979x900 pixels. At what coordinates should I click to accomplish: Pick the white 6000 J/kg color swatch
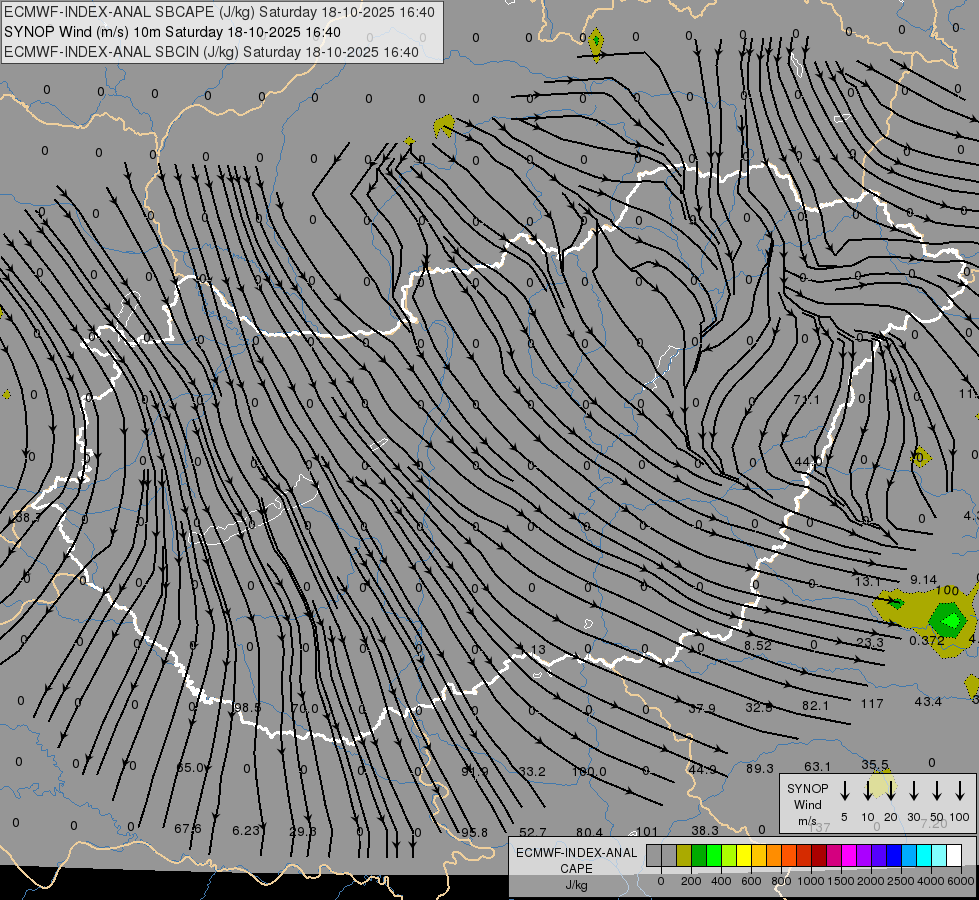pos(954,856)
